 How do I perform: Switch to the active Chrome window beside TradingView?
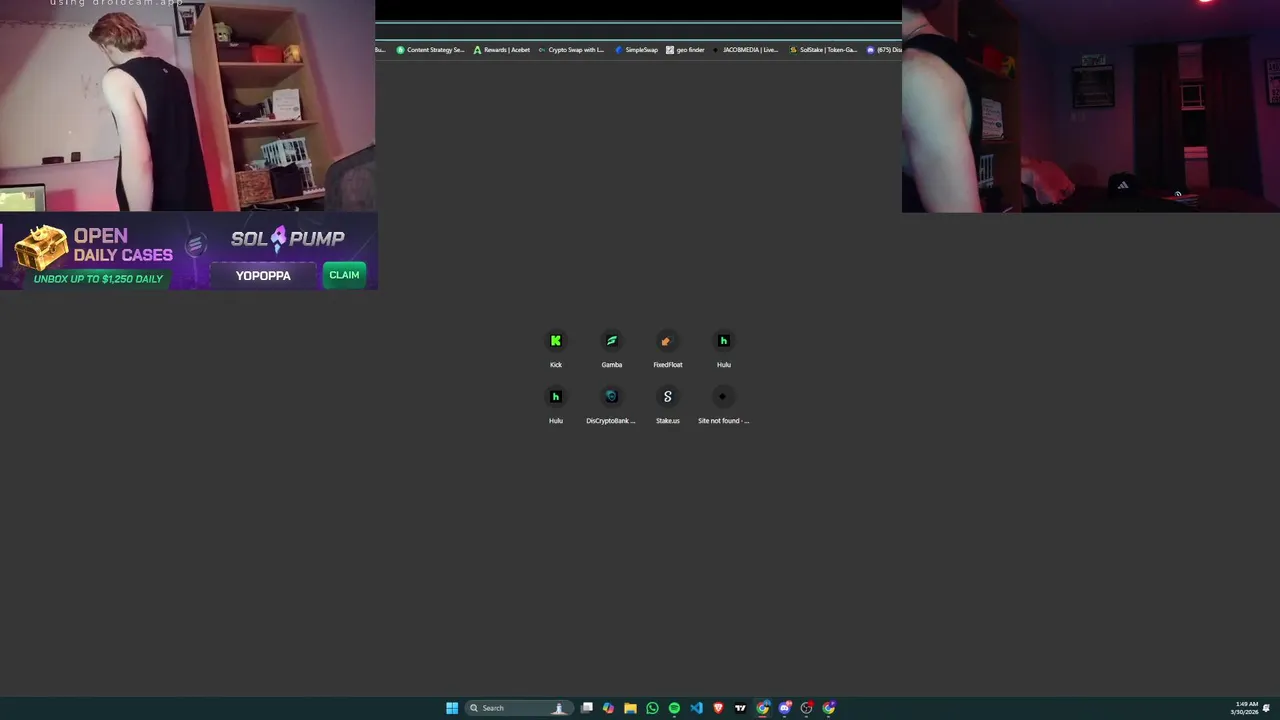coord(763,708)
